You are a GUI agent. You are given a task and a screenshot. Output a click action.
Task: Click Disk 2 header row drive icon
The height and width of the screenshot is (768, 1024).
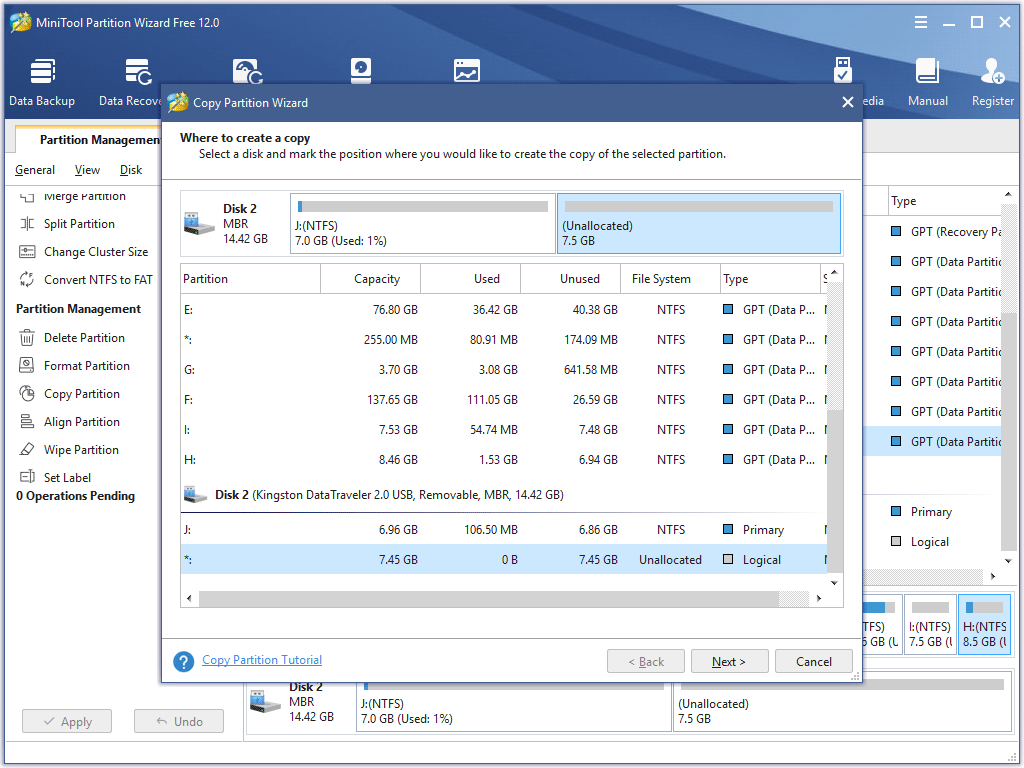click(195, 494)
